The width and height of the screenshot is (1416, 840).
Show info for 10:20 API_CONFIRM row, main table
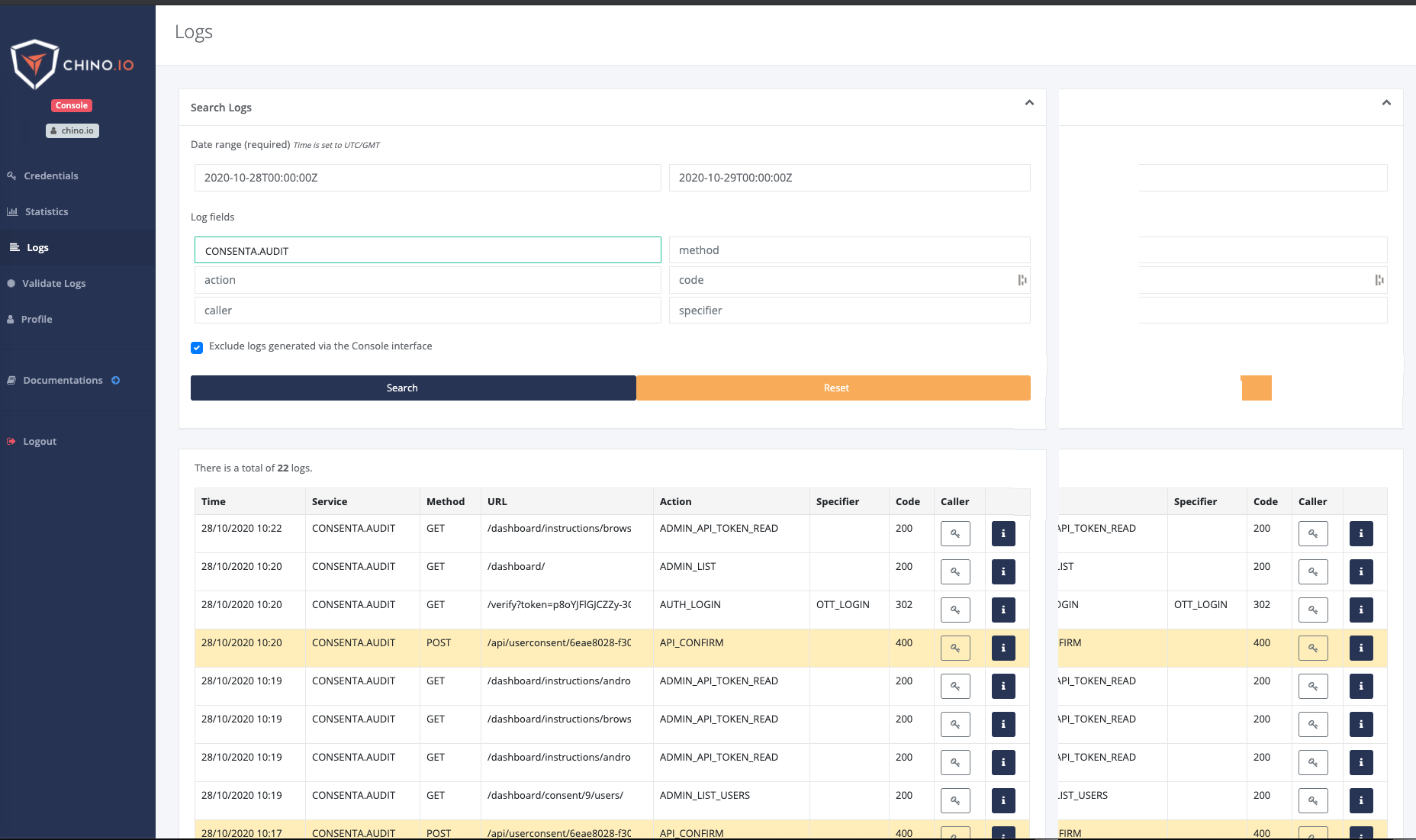coord(1003,648)
